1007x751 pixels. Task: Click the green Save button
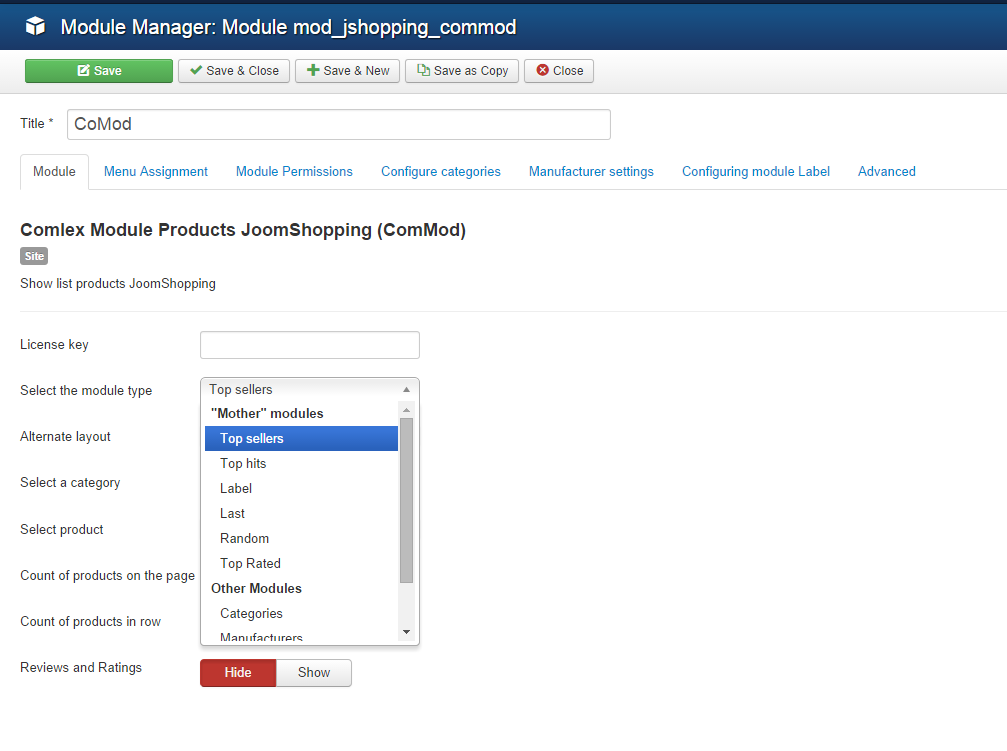99,71
